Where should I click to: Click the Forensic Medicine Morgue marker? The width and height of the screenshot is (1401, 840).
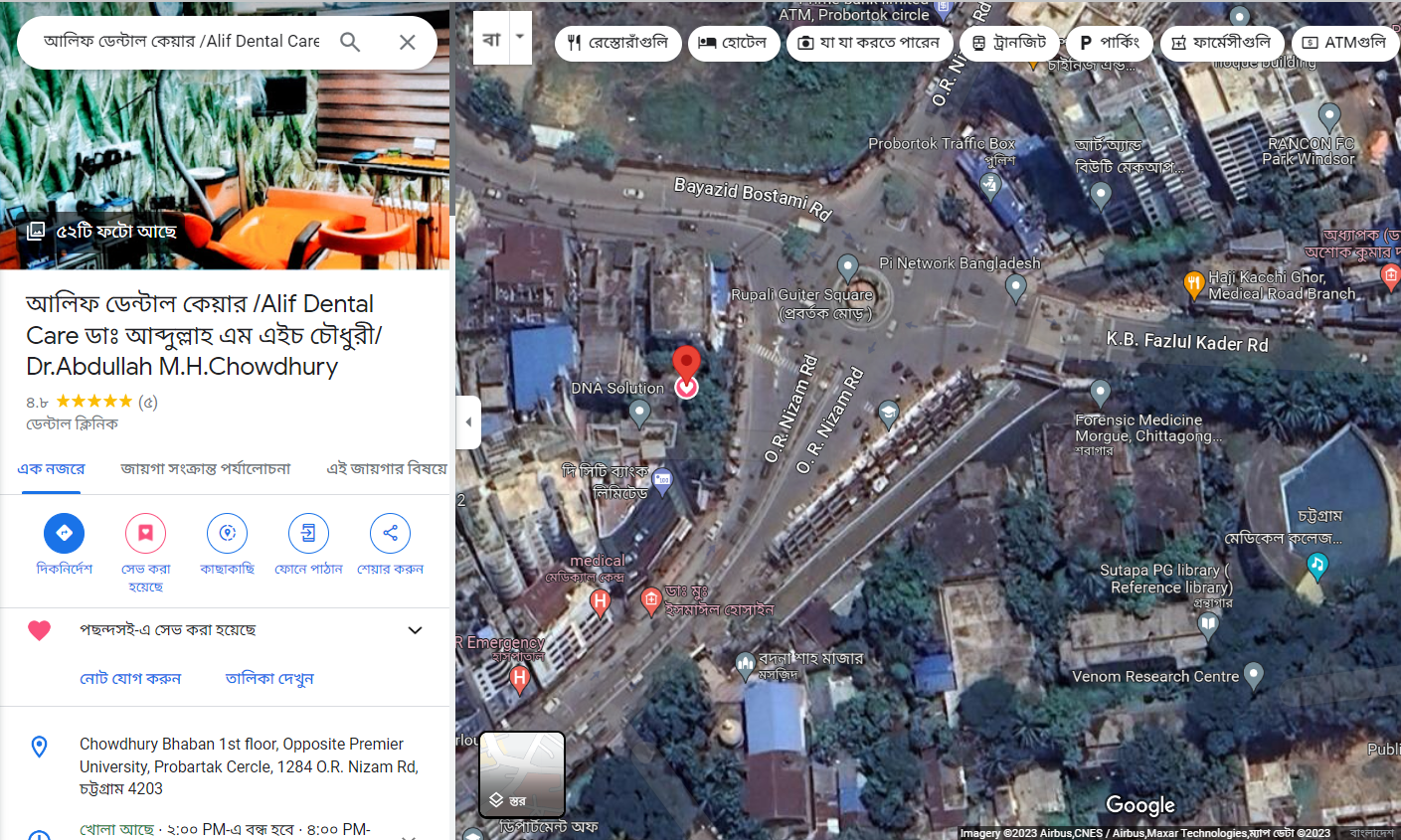click(1100, 392)
